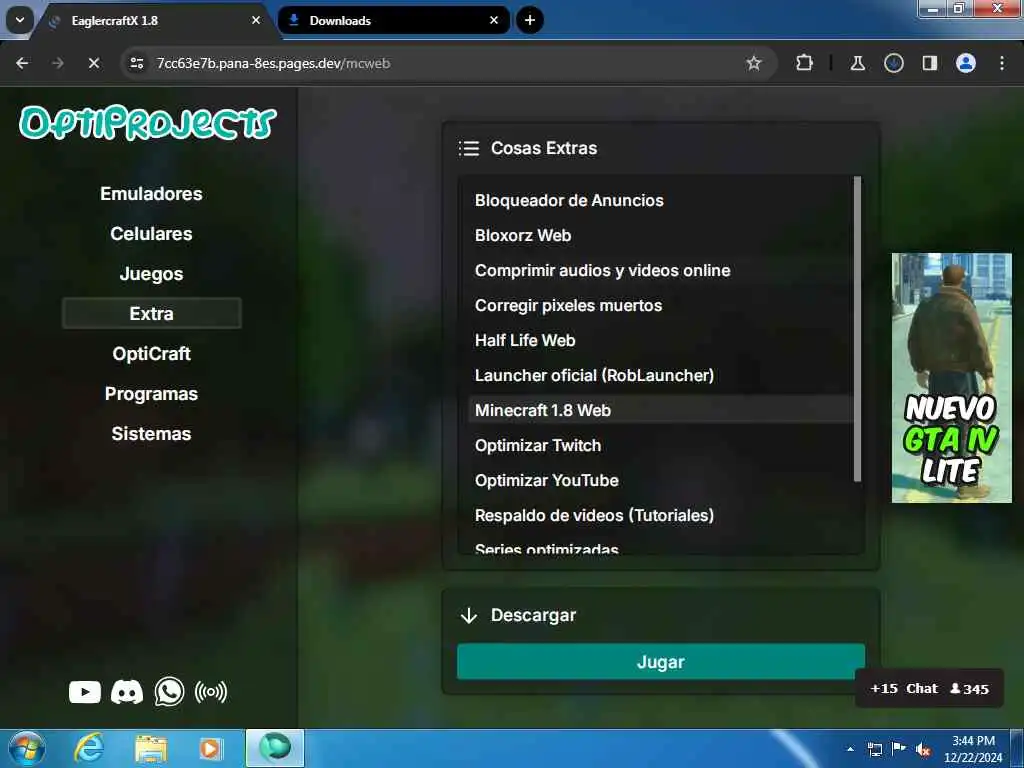This screenshot has width=1024, height=768.
Task: Select Corregir pixeles muertos entry
Action: click(660, 306)
